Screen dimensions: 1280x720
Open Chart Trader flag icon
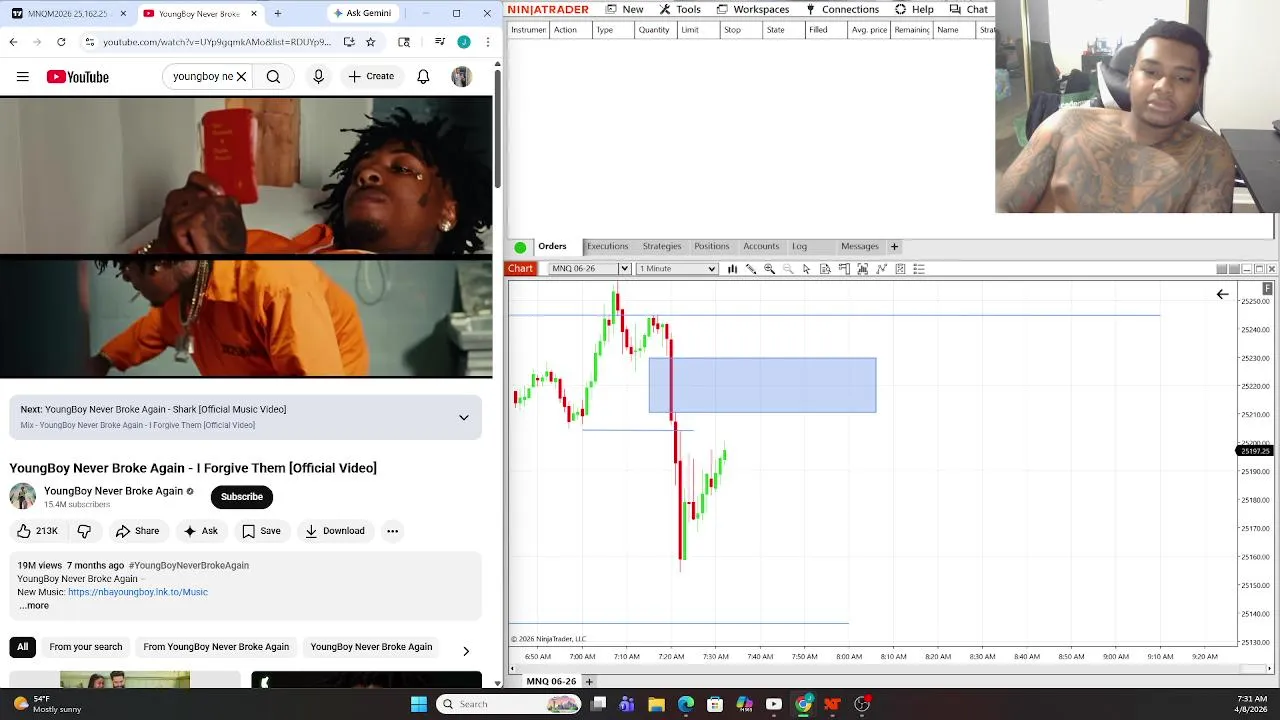pos(844,269)
